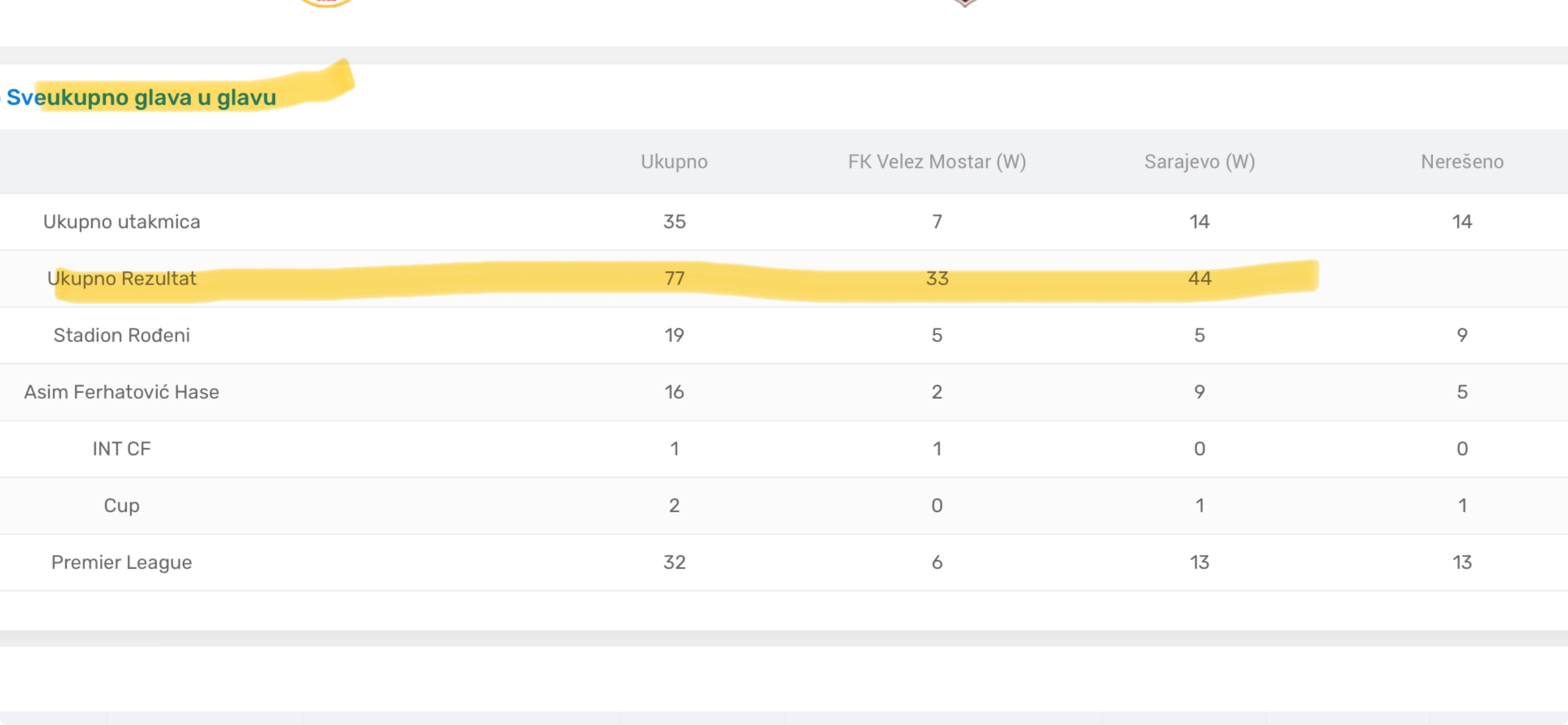Image resolution: width=1568 pixels, height=725 pixels.
Task: Click Stadion Rođeni total value 19
Action: pyautogui.click(x=674, y=335)
